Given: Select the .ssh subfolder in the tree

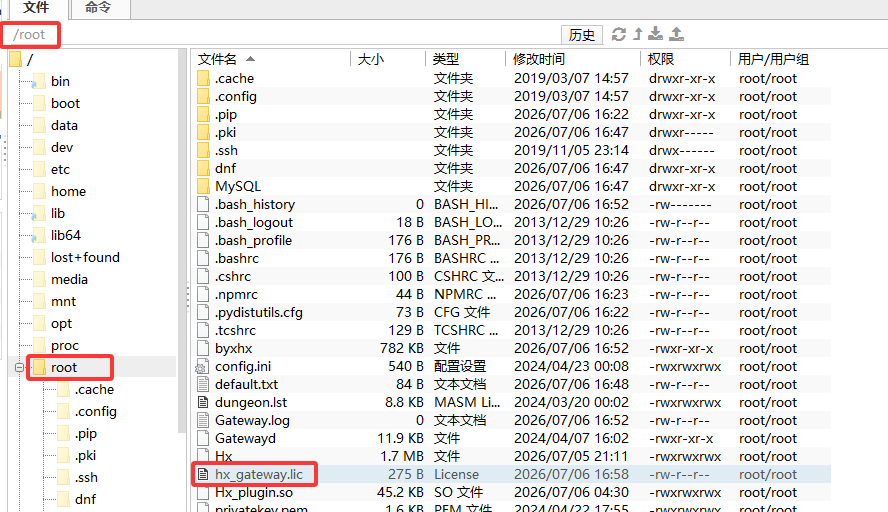Looking at the screenshot, I should [x=86, y=478].
